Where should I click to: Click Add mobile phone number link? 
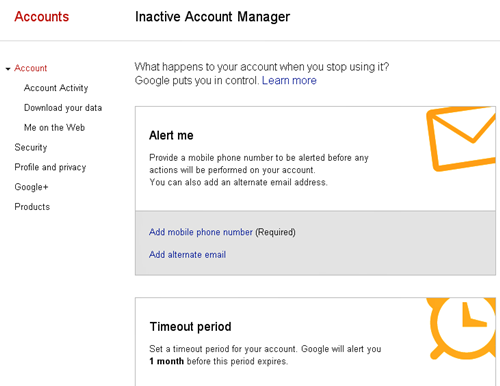201,232
